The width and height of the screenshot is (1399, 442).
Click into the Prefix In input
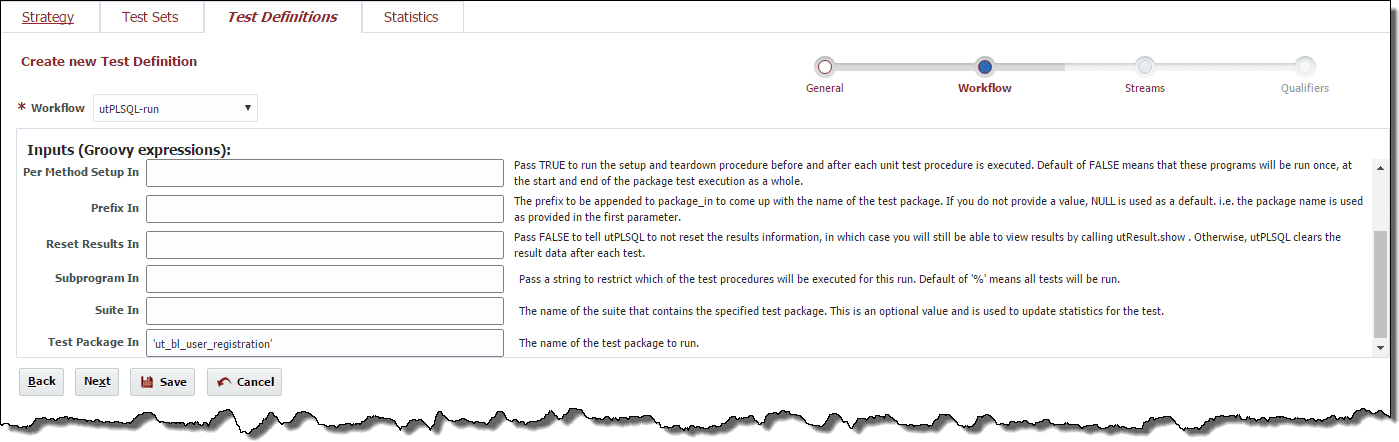click(325, 208)
